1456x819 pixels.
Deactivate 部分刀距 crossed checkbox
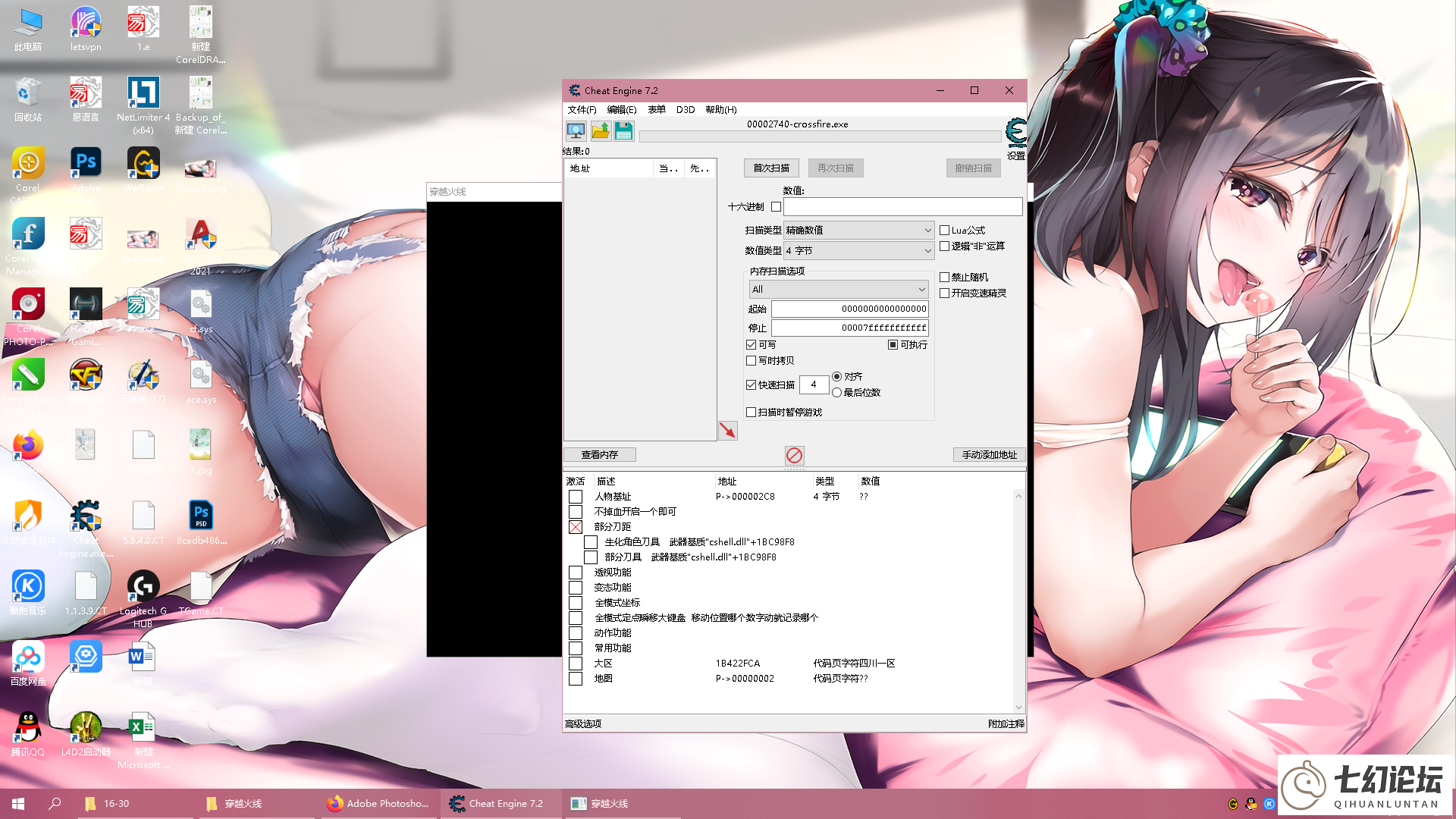point(576,527)
